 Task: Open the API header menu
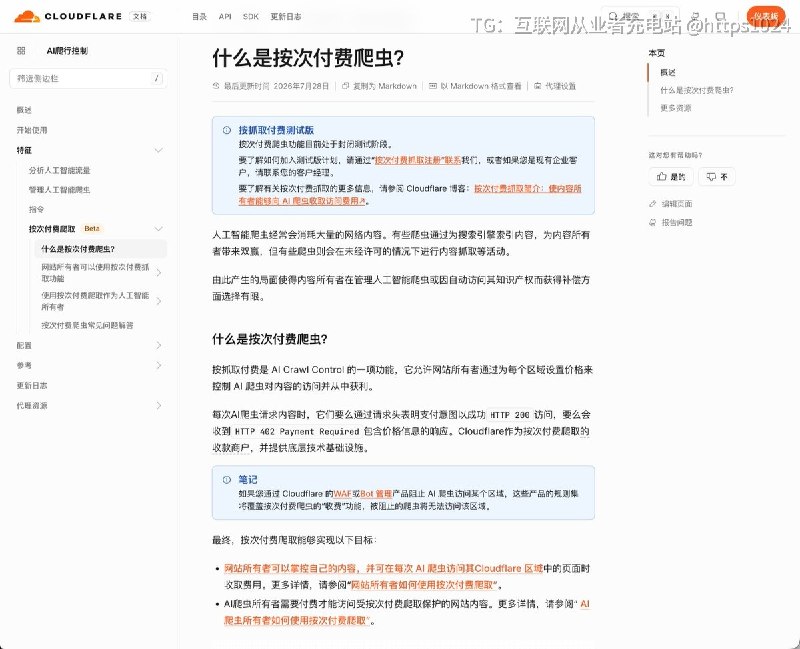225,16
